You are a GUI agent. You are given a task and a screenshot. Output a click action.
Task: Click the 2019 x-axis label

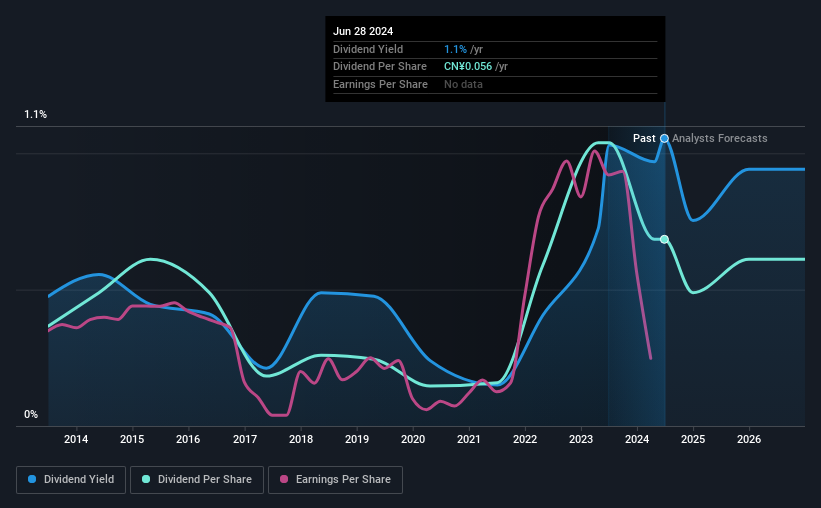tap(357, 439)
